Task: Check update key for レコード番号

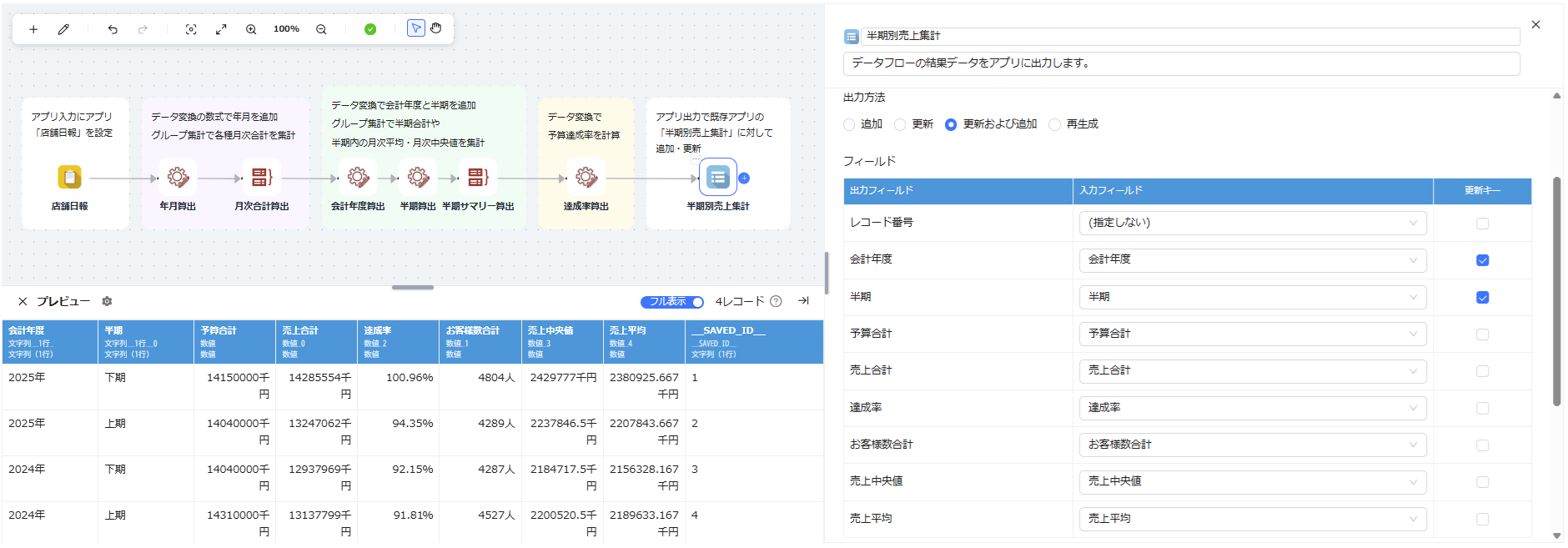Action: [1482, 224]
